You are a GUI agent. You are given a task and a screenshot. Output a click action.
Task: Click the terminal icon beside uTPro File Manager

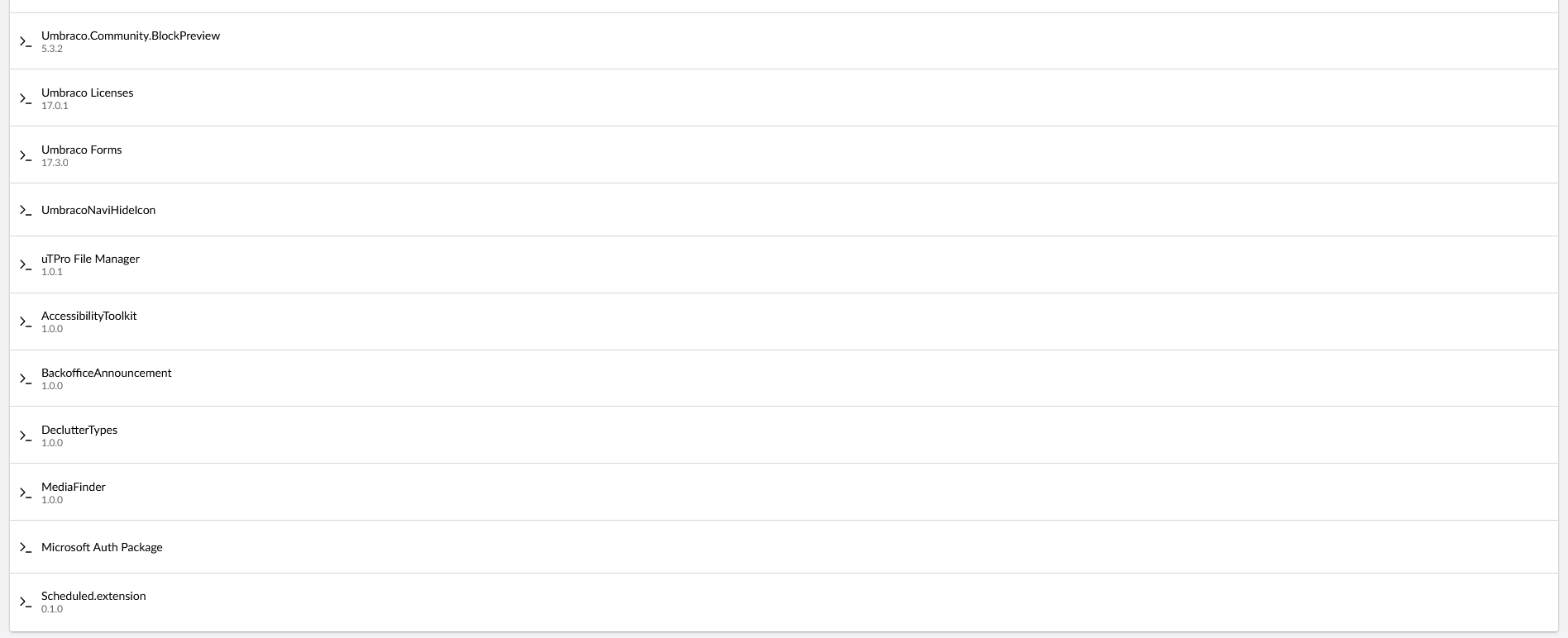(26, 264)
